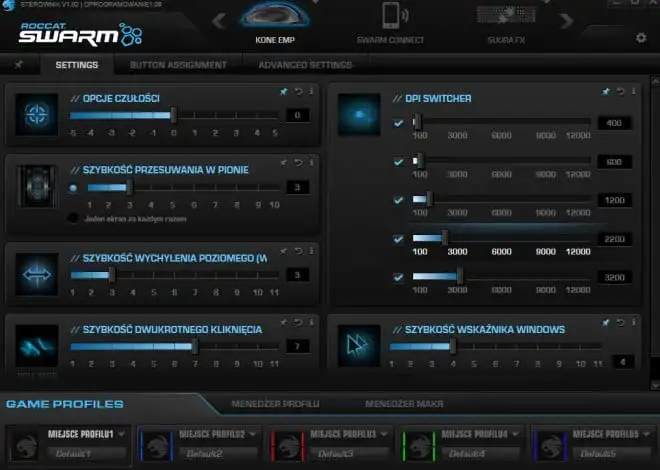
Task: Switch to the Button Assignment tab
Action: (x=178, y=65)
